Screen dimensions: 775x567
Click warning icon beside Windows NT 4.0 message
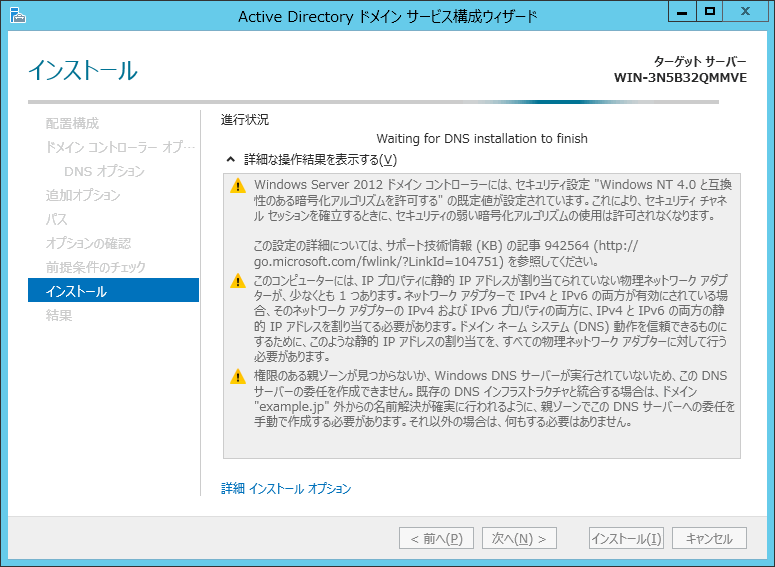pyautogui.click(x=238, y=186)
